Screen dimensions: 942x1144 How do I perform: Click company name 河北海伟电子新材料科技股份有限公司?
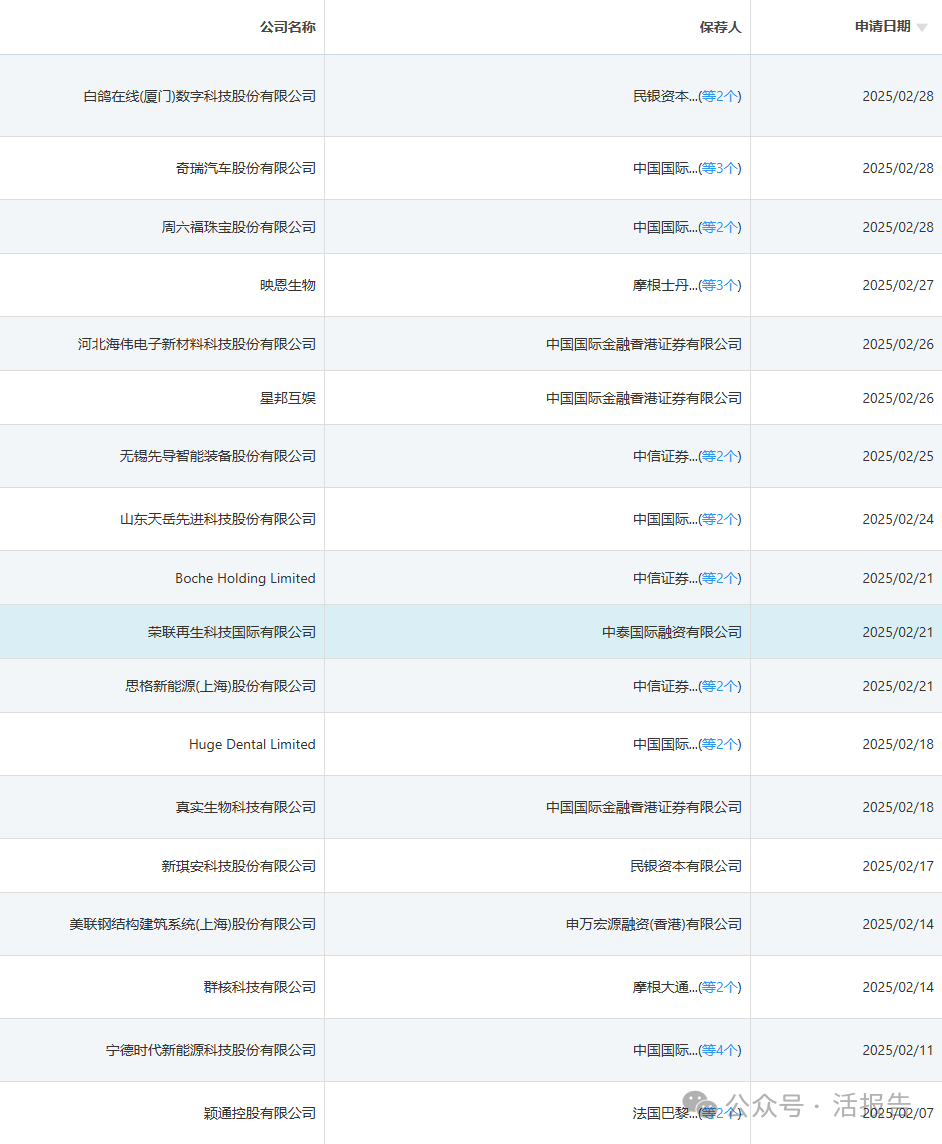[197, 344]
